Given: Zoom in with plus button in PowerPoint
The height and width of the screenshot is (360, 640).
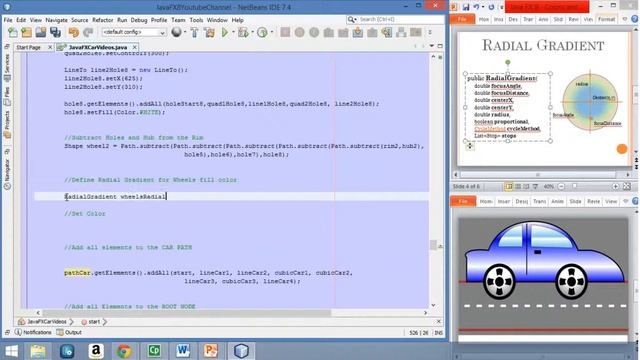Looking at the screenshot, I should click(616, 187).
